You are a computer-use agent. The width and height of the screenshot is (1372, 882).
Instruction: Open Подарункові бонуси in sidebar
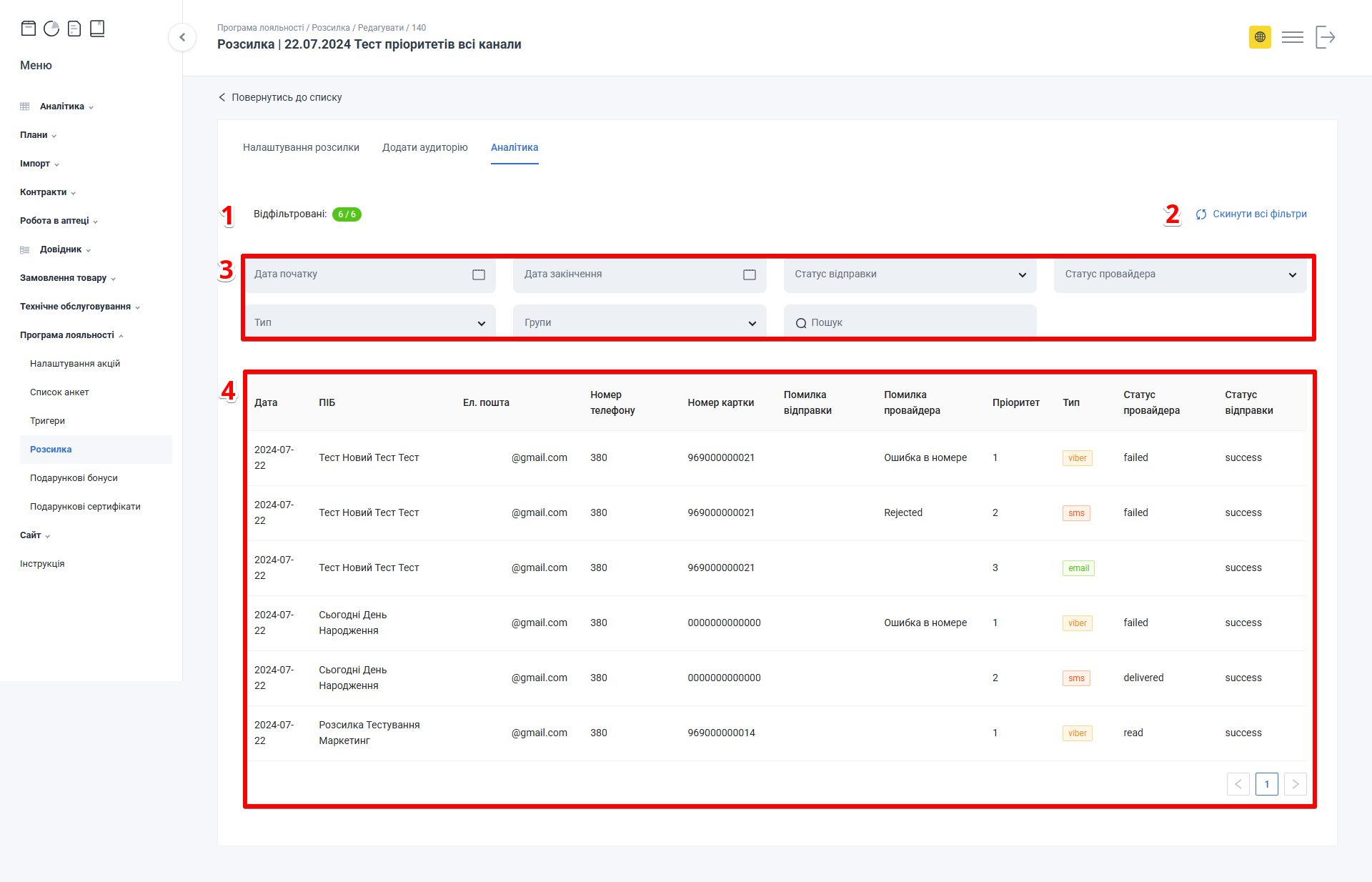click(x=74, y=478)
